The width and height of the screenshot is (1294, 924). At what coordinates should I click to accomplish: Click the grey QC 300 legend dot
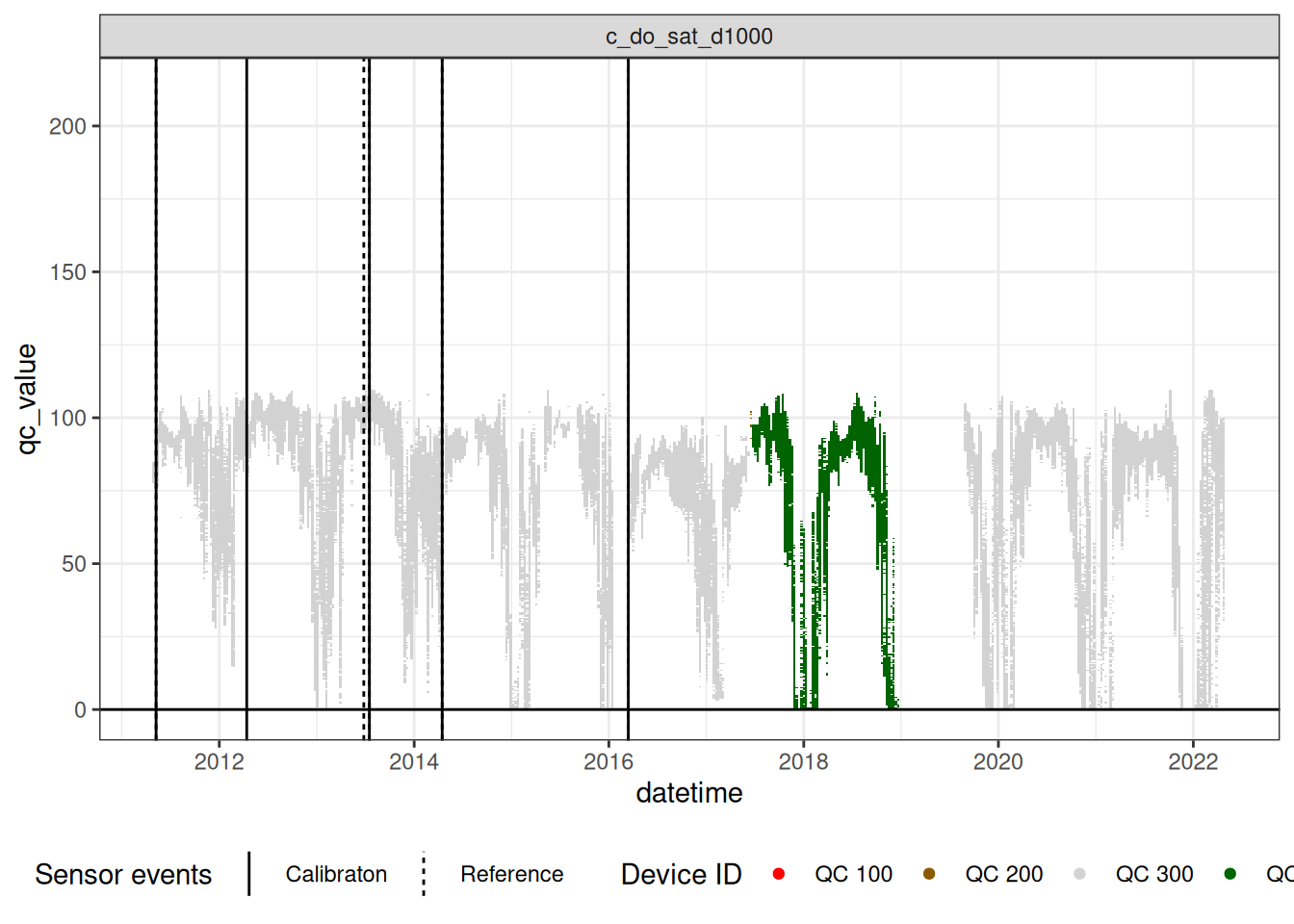click(x=1079, y=874)
